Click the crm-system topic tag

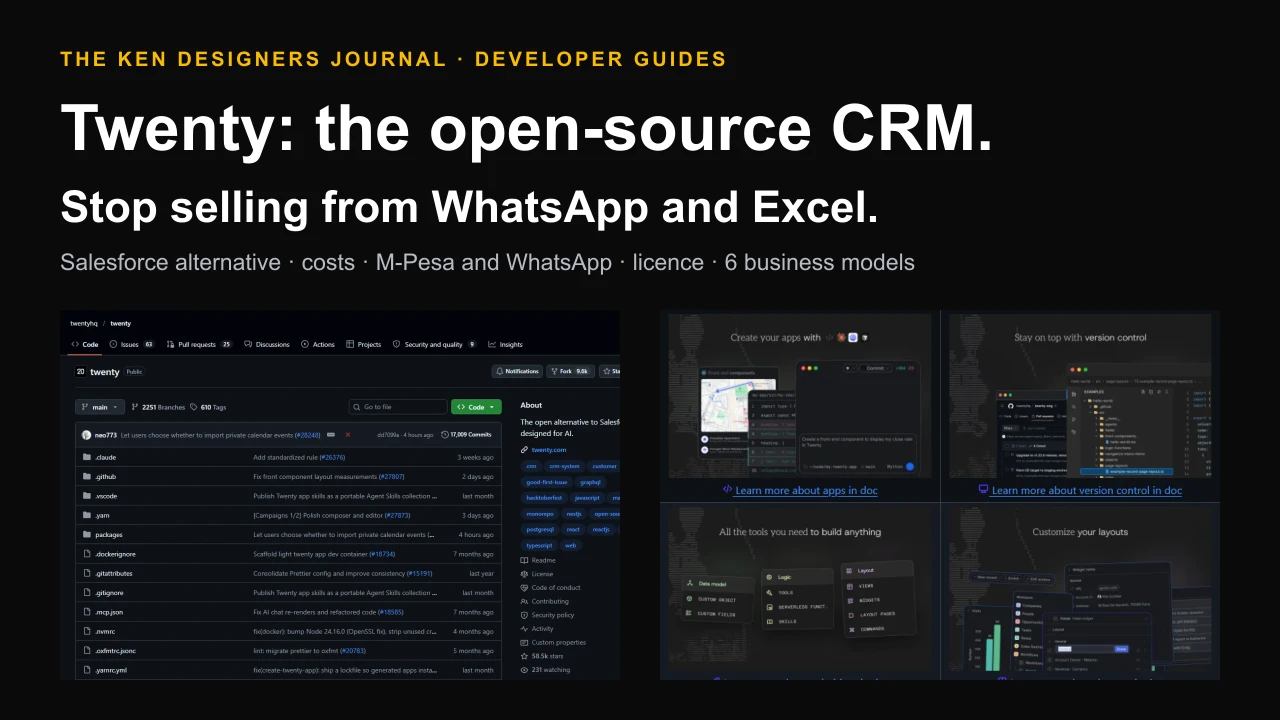click(564, 466)
